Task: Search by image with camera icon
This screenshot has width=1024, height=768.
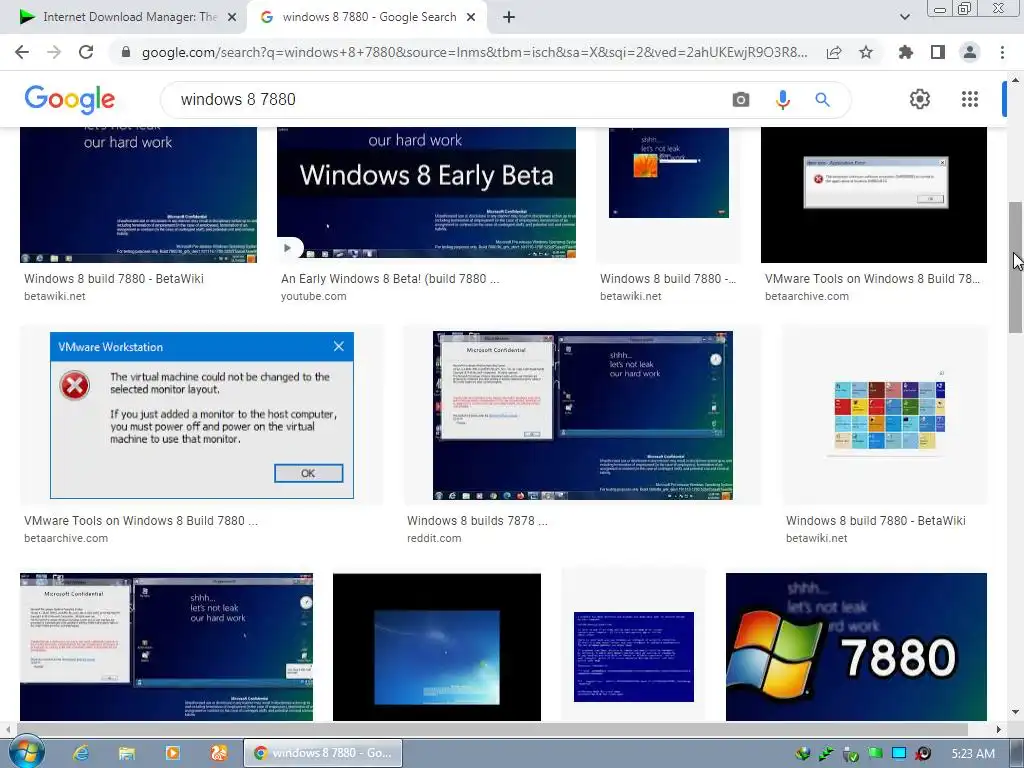Action: click(741, 99)
